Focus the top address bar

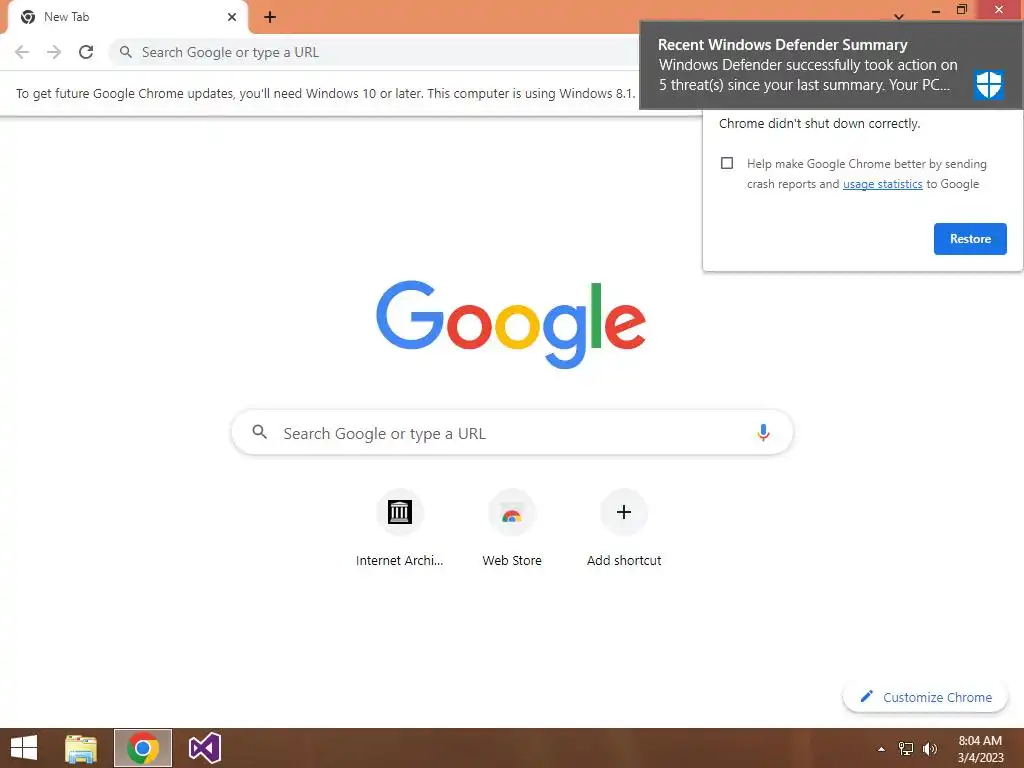(376, 52)
